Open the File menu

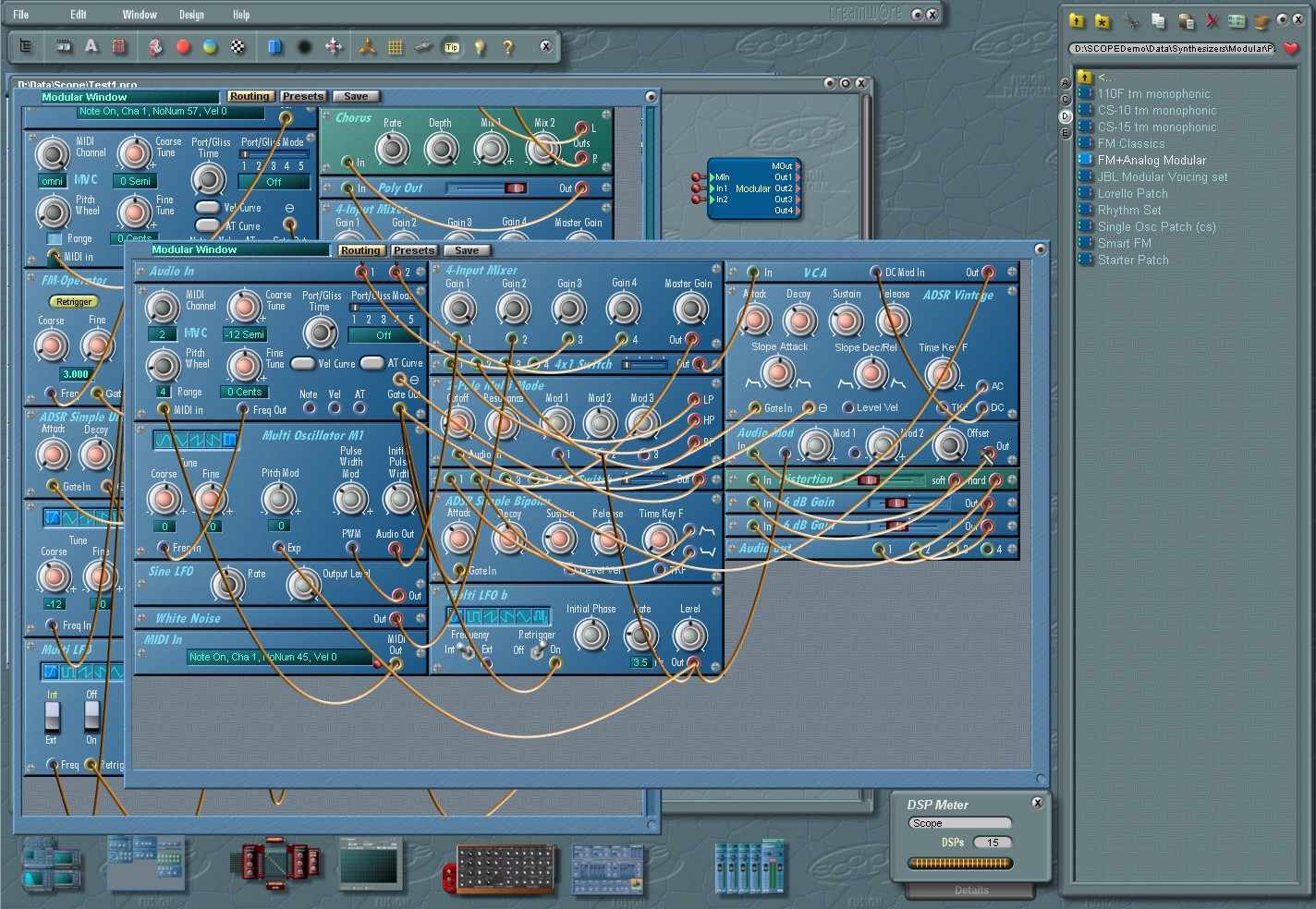(x=20, y=15)
